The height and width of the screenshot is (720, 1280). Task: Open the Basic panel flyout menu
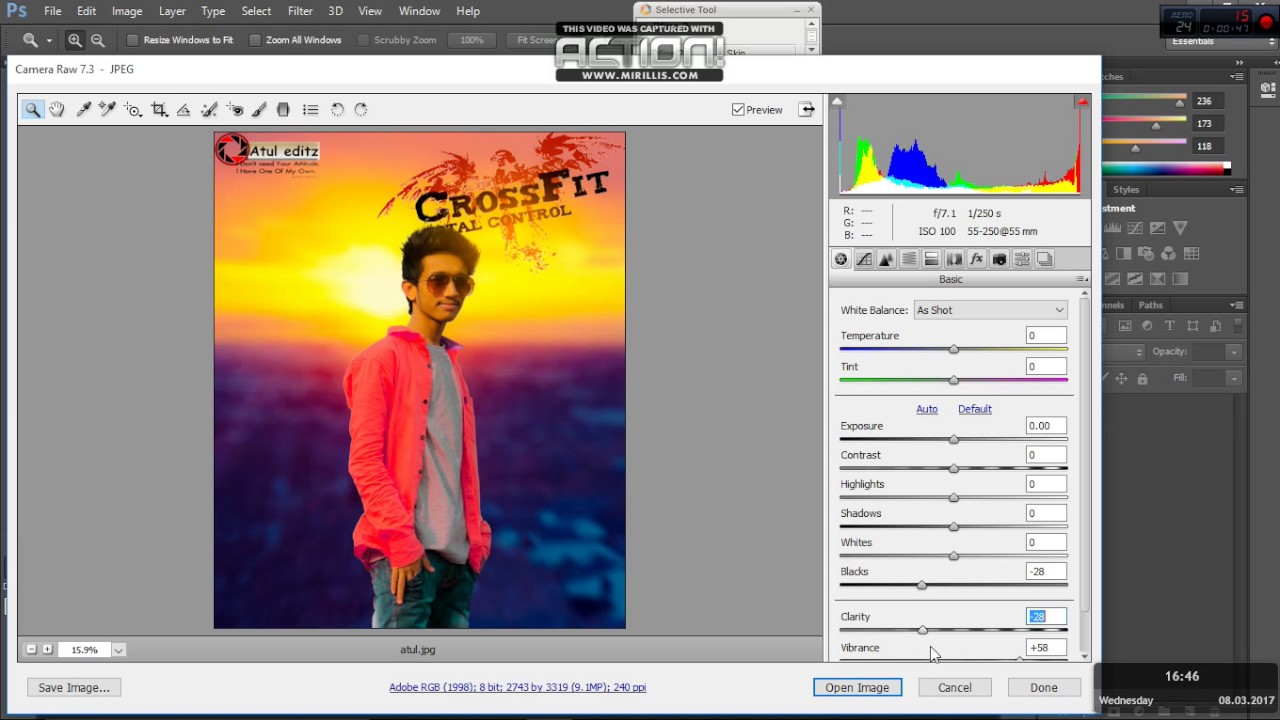point(1081,280)
